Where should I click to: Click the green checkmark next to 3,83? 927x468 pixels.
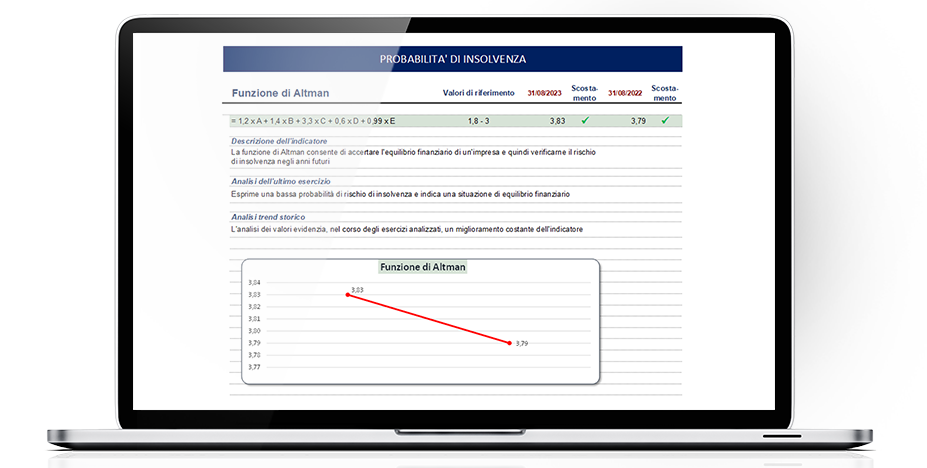click(x=585, y=121)
